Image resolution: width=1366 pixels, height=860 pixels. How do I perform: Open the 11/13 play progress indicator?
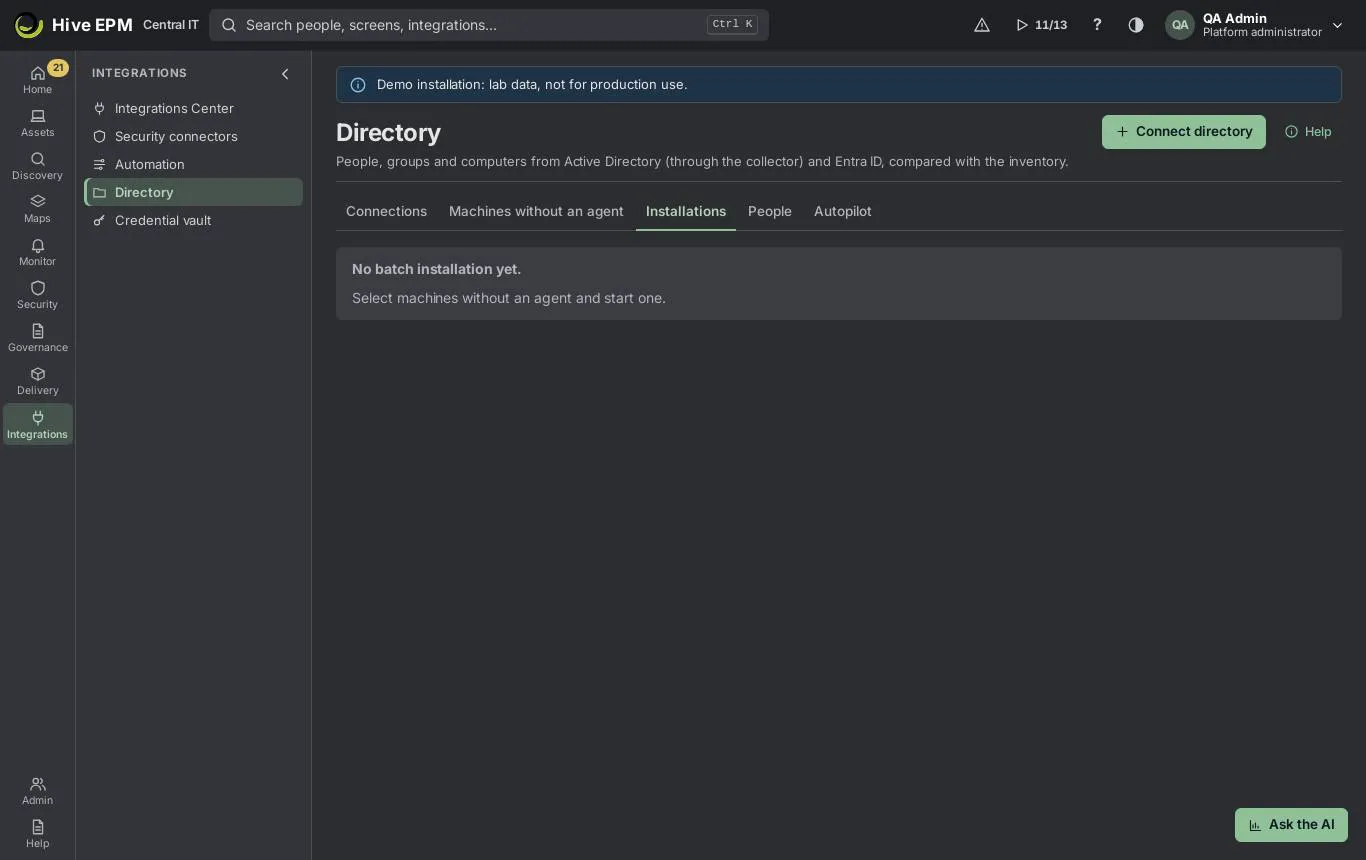pyautogui.click(x=1041, y=25)
